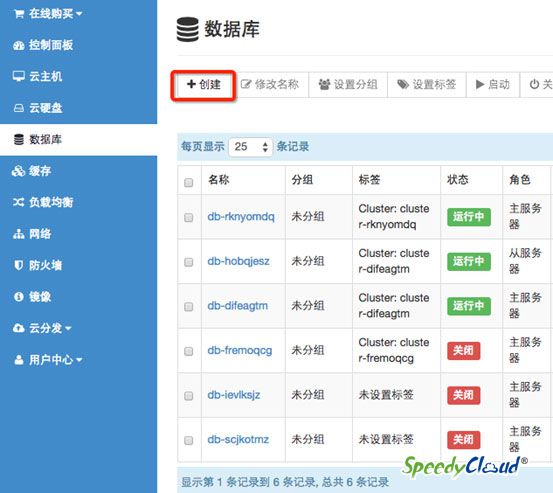Toggle the select-all checkbox in table header

point(189,182)
